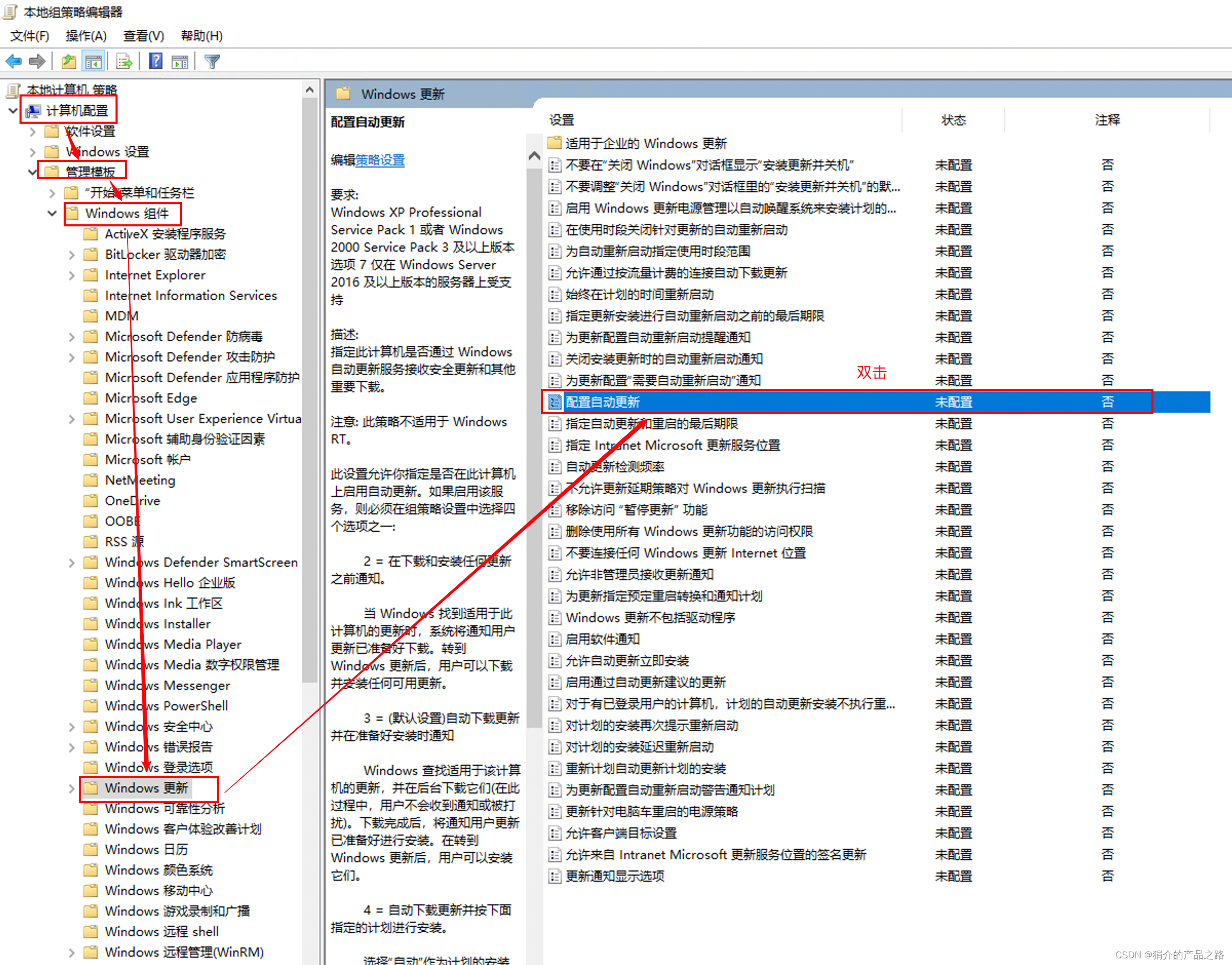1232x965 pixels.
Task: Open 适用于企业的 Windows 更新 folder
Action: point(646,144)
